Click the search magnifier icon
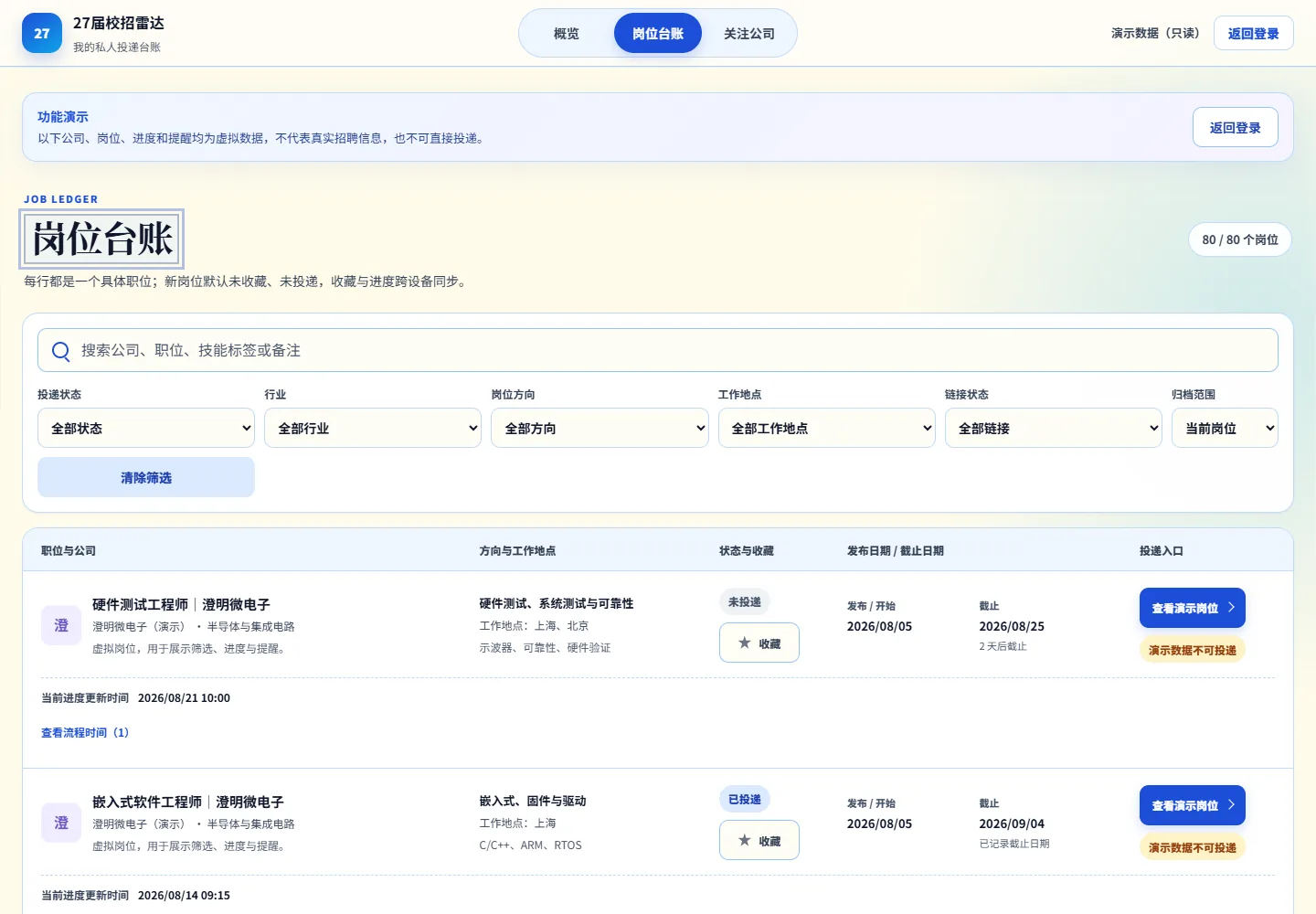 [x=61, y=351]
